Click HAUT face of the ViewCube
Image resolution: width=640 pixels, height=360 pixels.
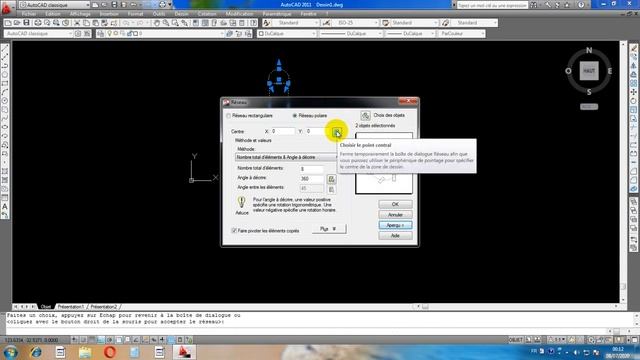pyautogui.click(x=589, y=71)
